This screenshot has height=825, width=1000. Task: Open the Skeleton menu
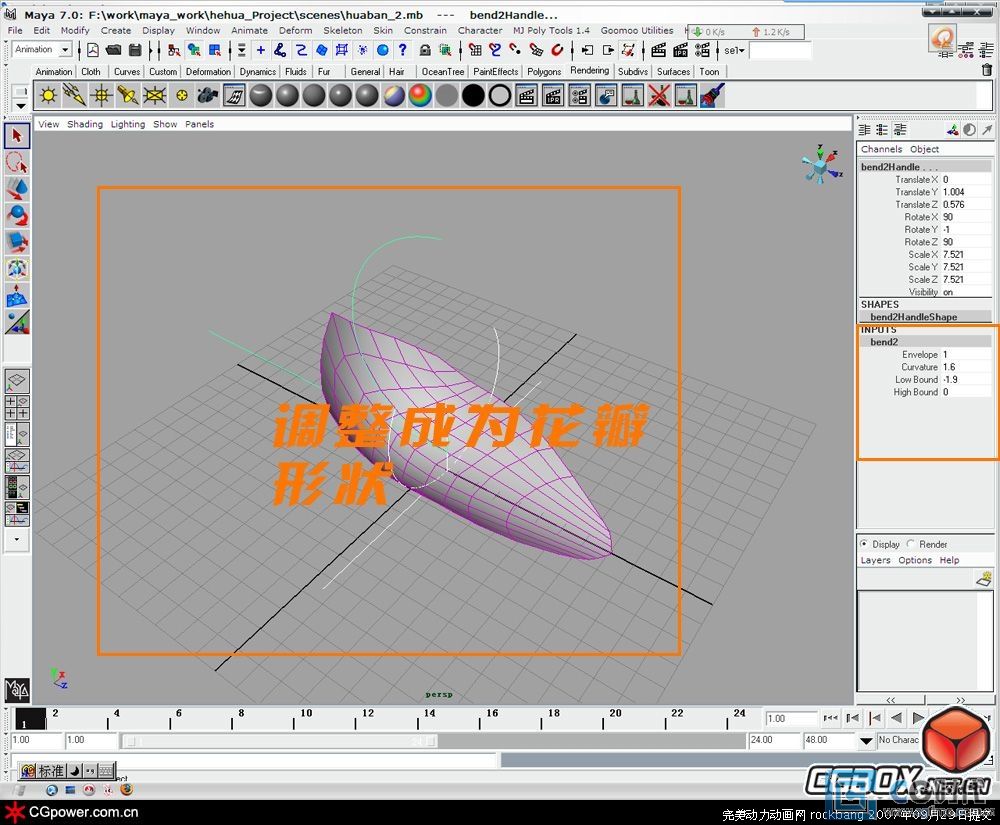(x=342, y=30)
